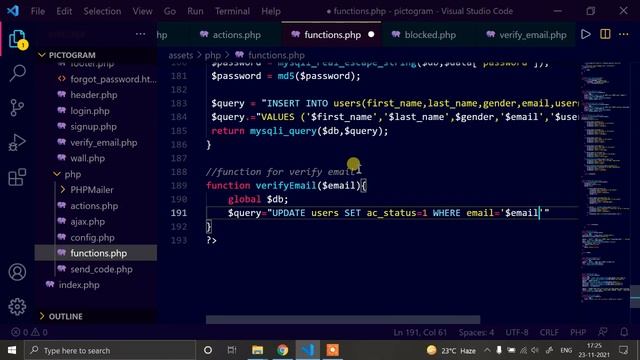
Task: Open the File menu
Action: point(38,11)
